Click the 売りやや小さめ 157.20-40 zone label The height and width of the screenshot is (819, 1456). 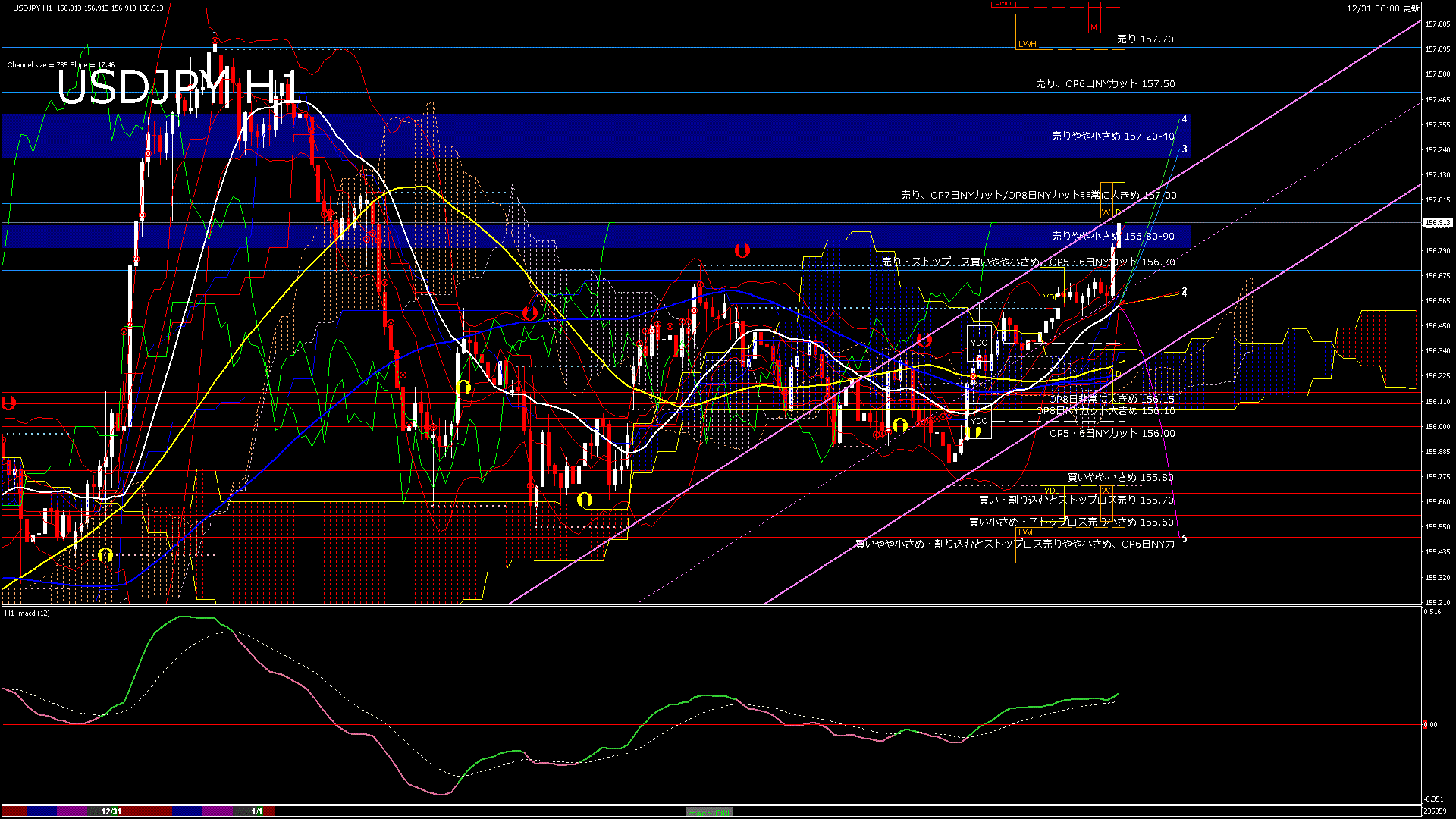1112,136
